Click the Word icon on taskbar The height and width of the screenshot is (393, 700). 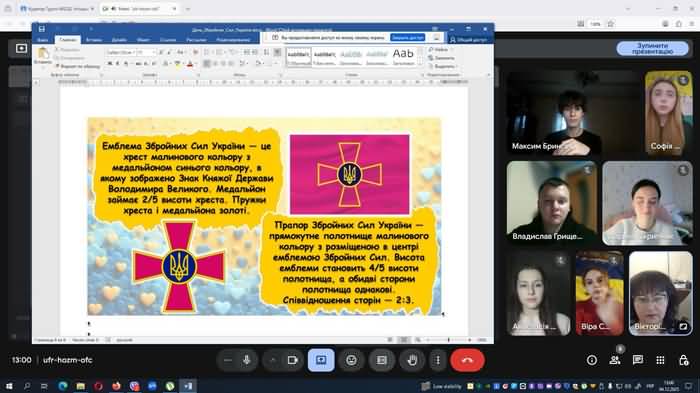(x=188, y=386)
